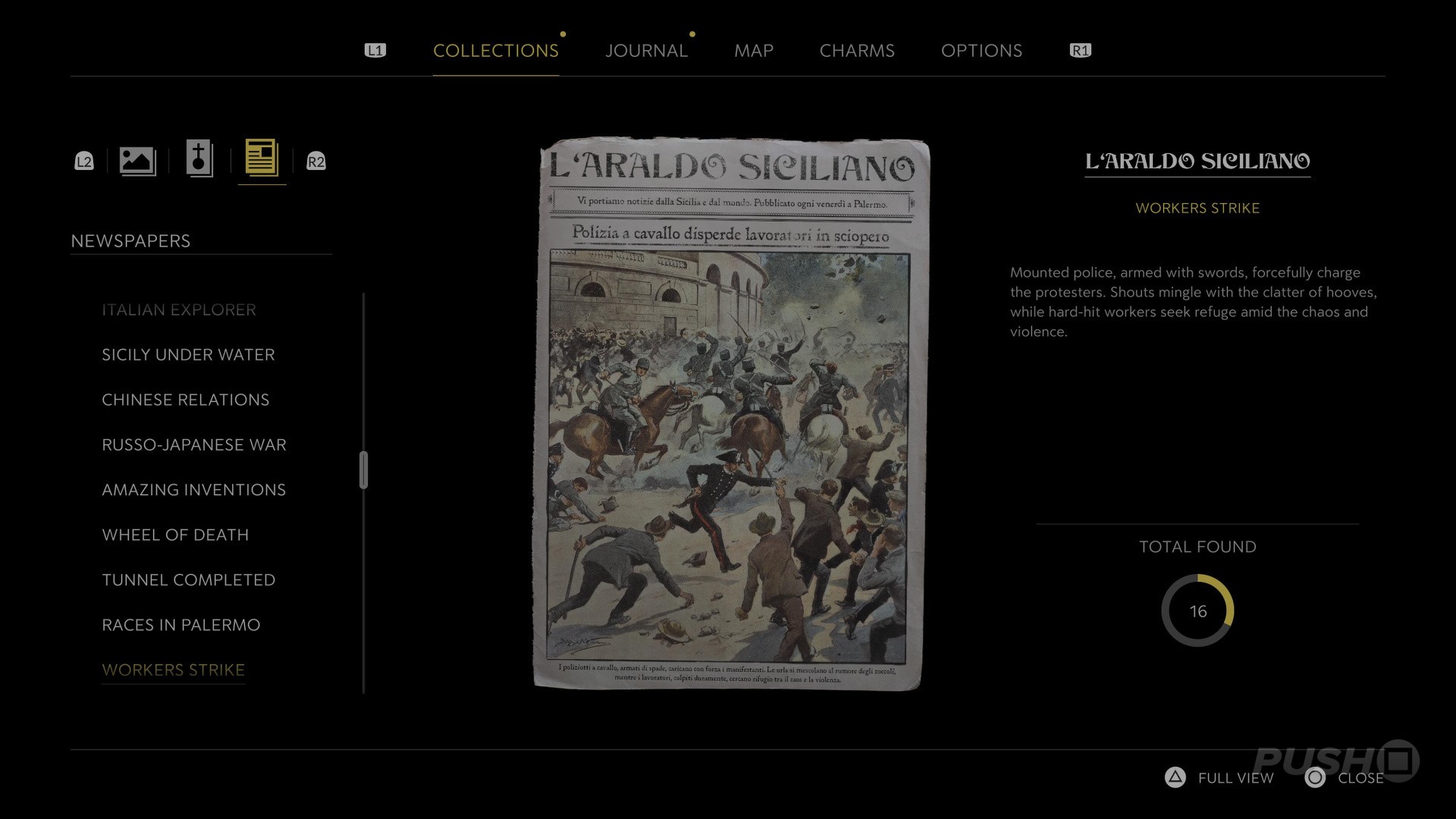Open the Races in Palermo entry
The image size is (1456, 819).
pyautogui.click(x=181, y=625)
